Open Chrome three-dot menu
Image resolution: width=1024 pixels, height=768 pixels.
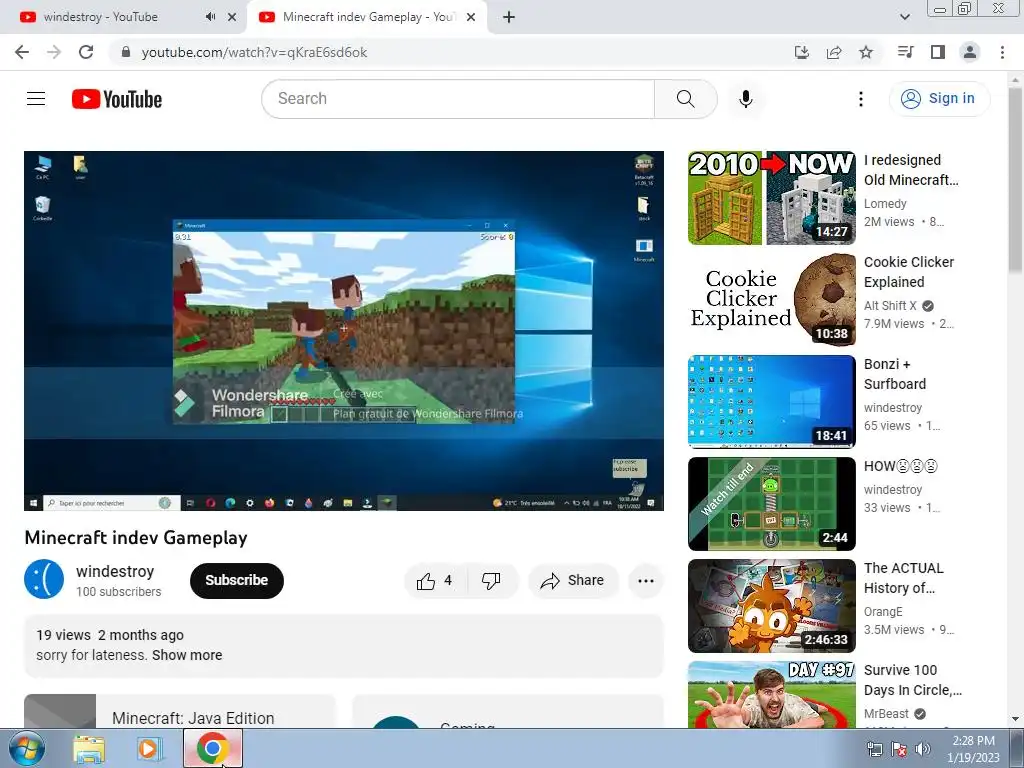click(x=1002, y=52)
